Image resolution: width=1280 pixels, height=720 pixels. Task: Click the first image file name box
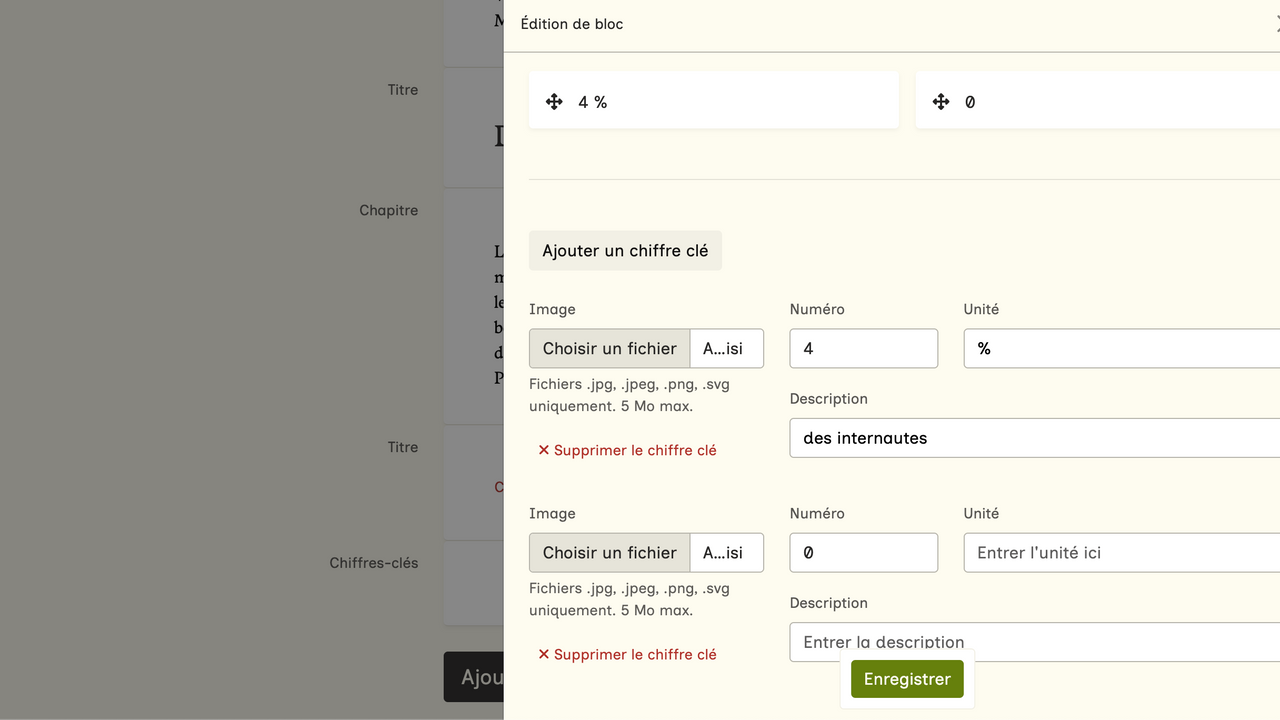click(x=727, y=349)
